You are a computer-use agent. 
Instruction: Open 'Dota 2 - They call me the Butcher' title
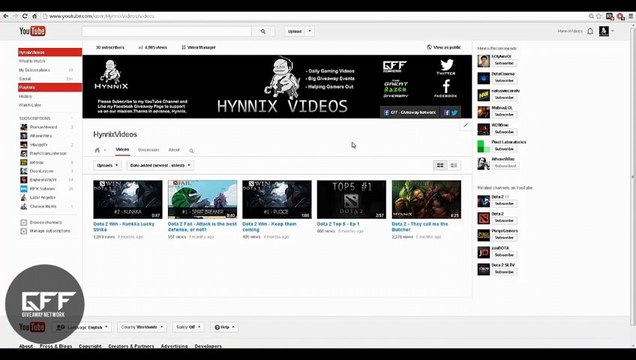tap(420, 227)
